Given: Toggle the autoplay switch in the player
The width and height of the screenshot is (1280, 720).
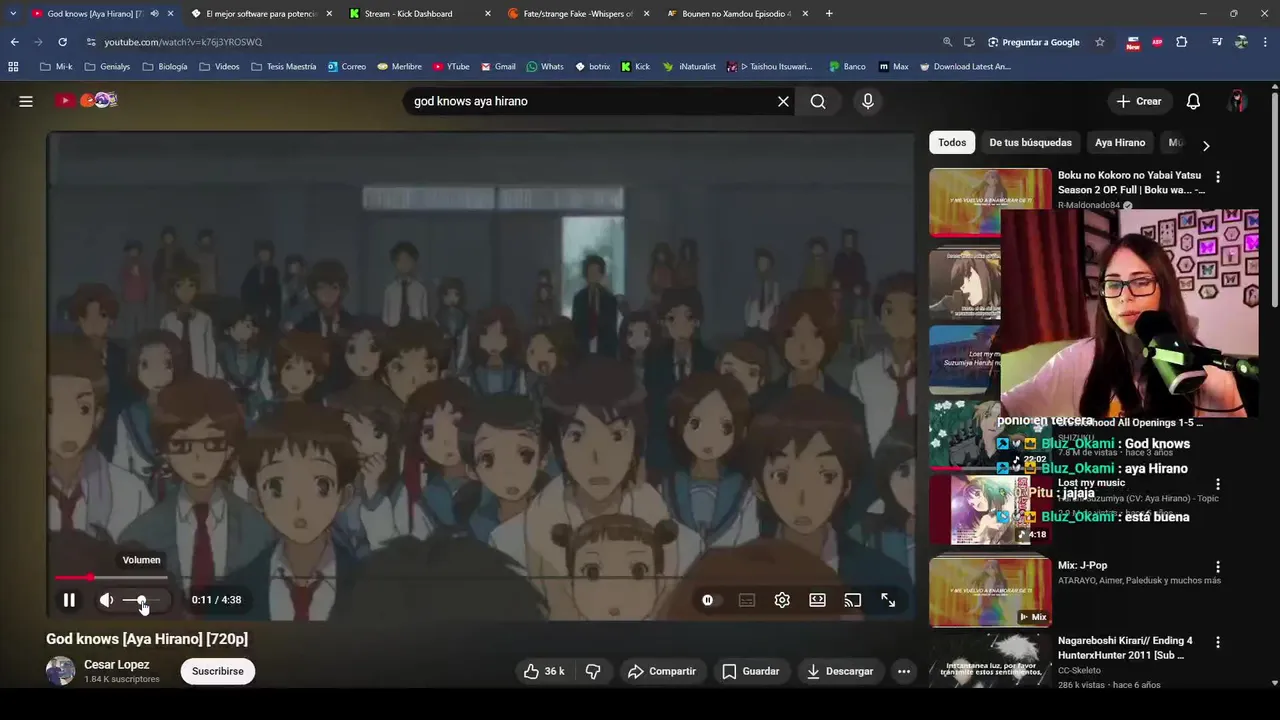Looking at the screenshot, I should (x=708, y=600).
